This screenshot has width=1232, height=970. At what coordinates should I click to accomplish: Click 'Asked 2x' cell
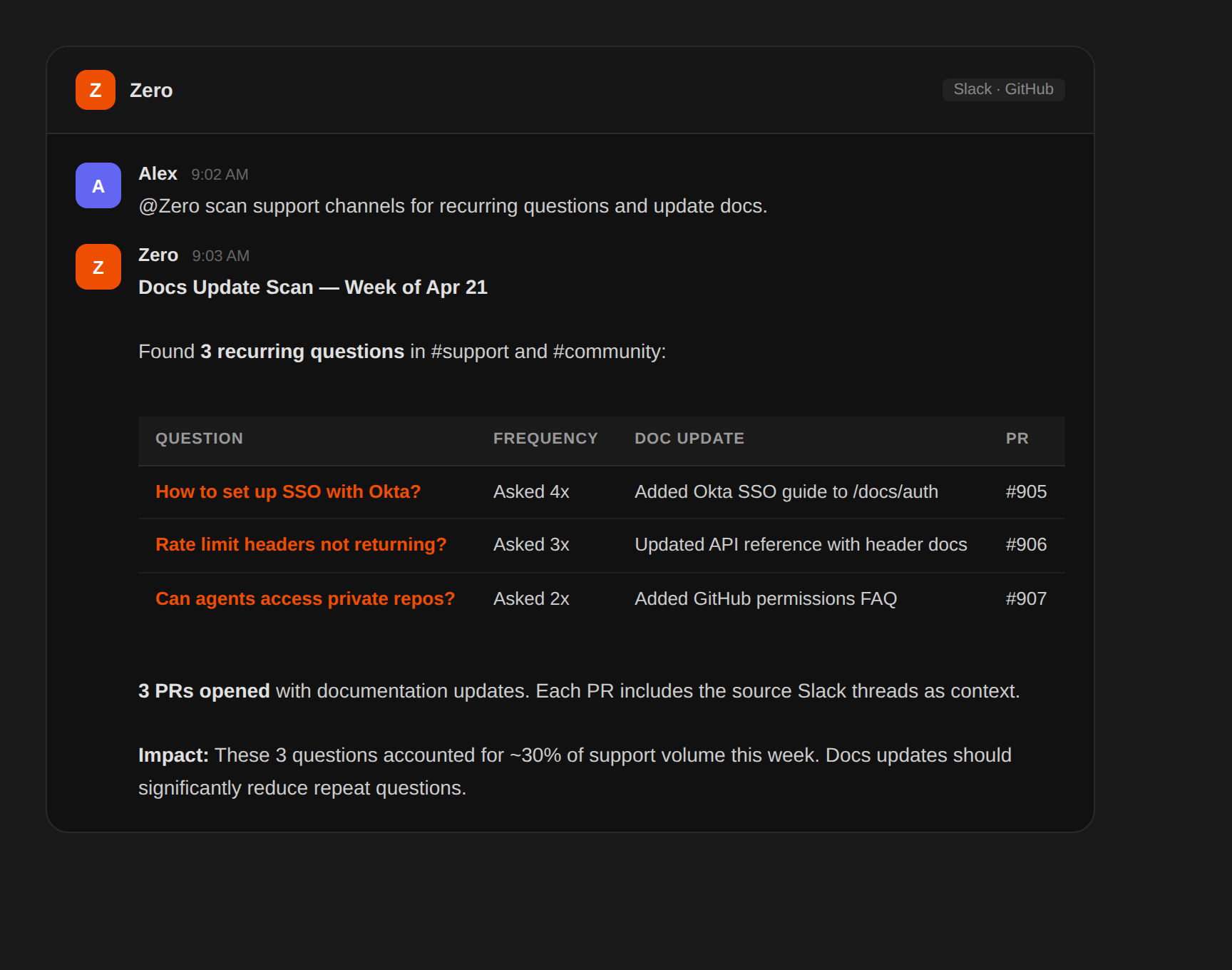531,598
